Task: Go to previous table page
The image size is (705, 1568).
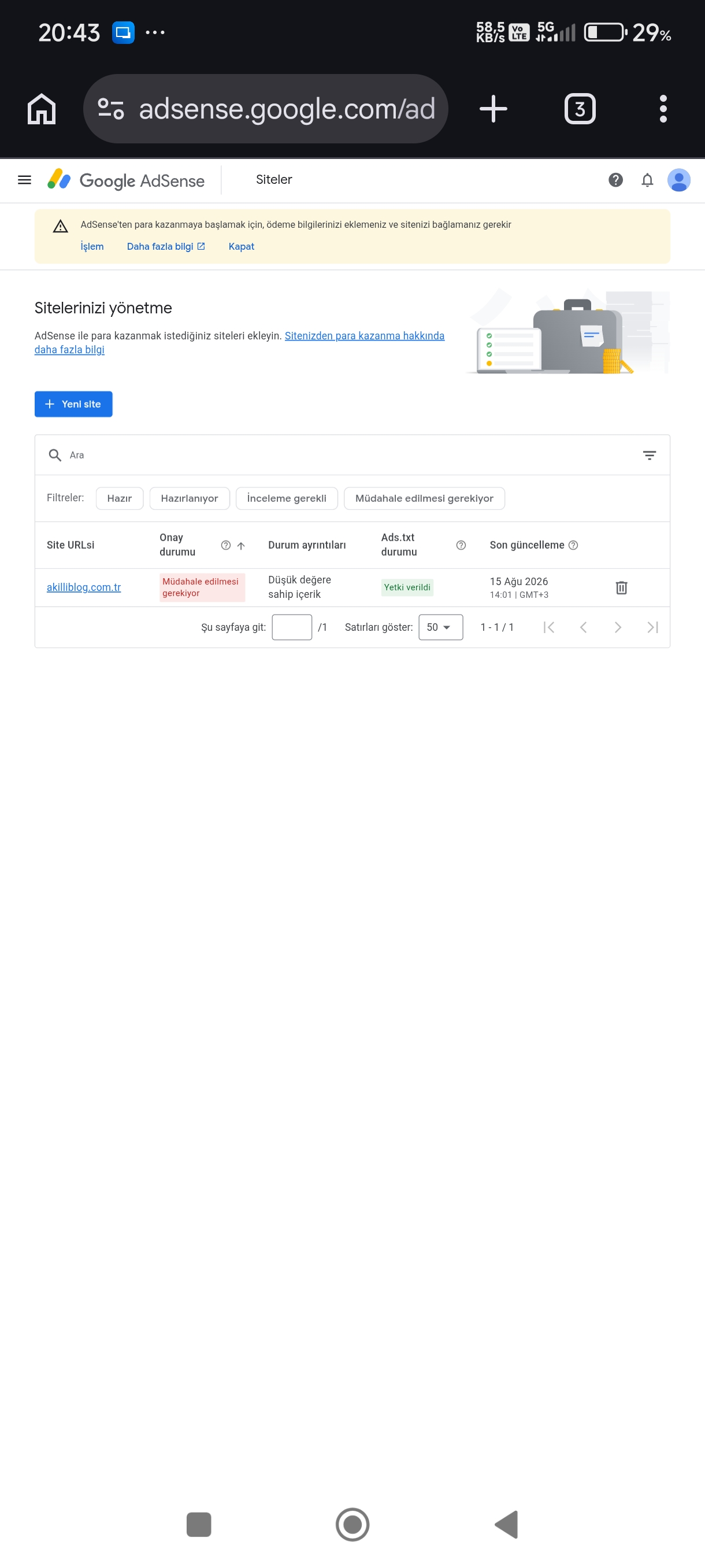Action: (x=583, y=627)
